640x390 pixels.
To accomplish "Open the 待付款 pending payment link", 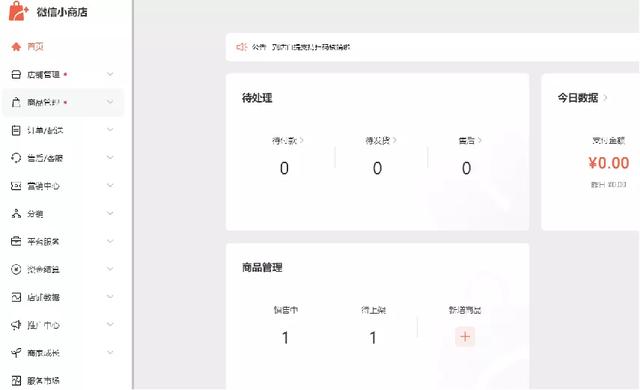I will (288, 141).
